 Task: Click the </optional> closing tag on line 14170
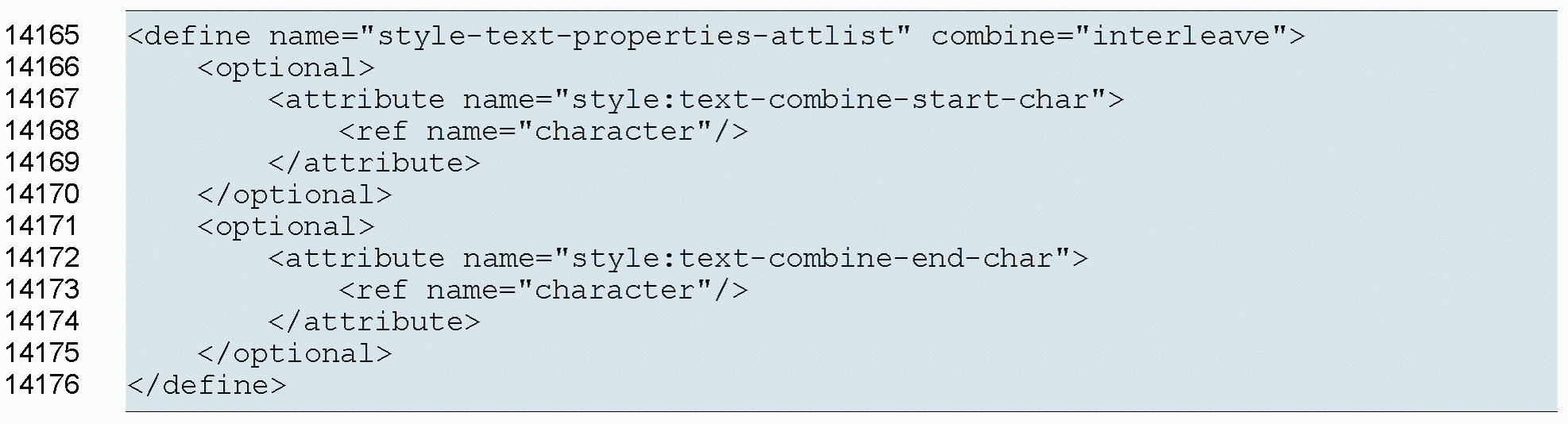[295, 195]
